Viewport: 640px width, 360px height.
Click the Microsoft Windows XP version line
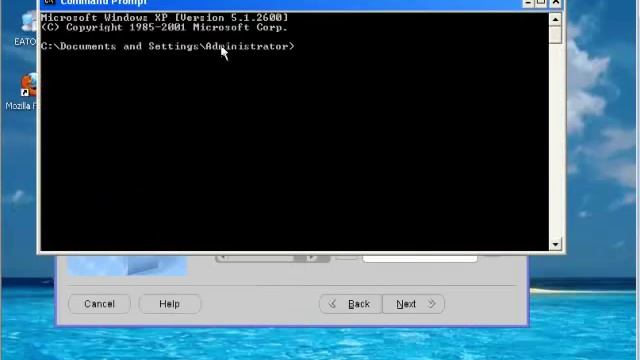[164, 18]
